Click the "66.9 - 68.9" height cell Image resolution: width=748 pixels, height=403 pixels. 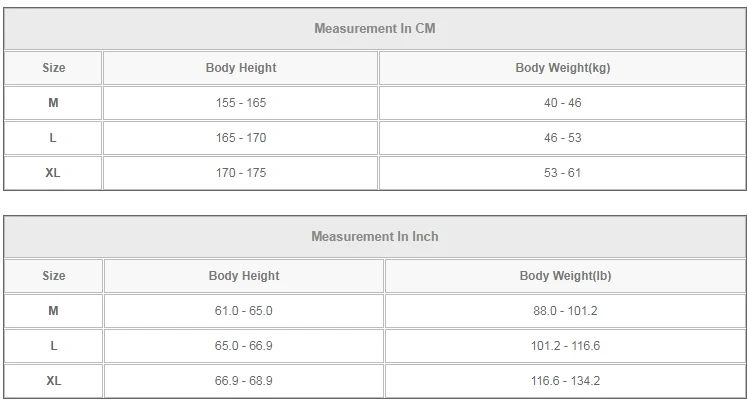click(x=244, y=381)
